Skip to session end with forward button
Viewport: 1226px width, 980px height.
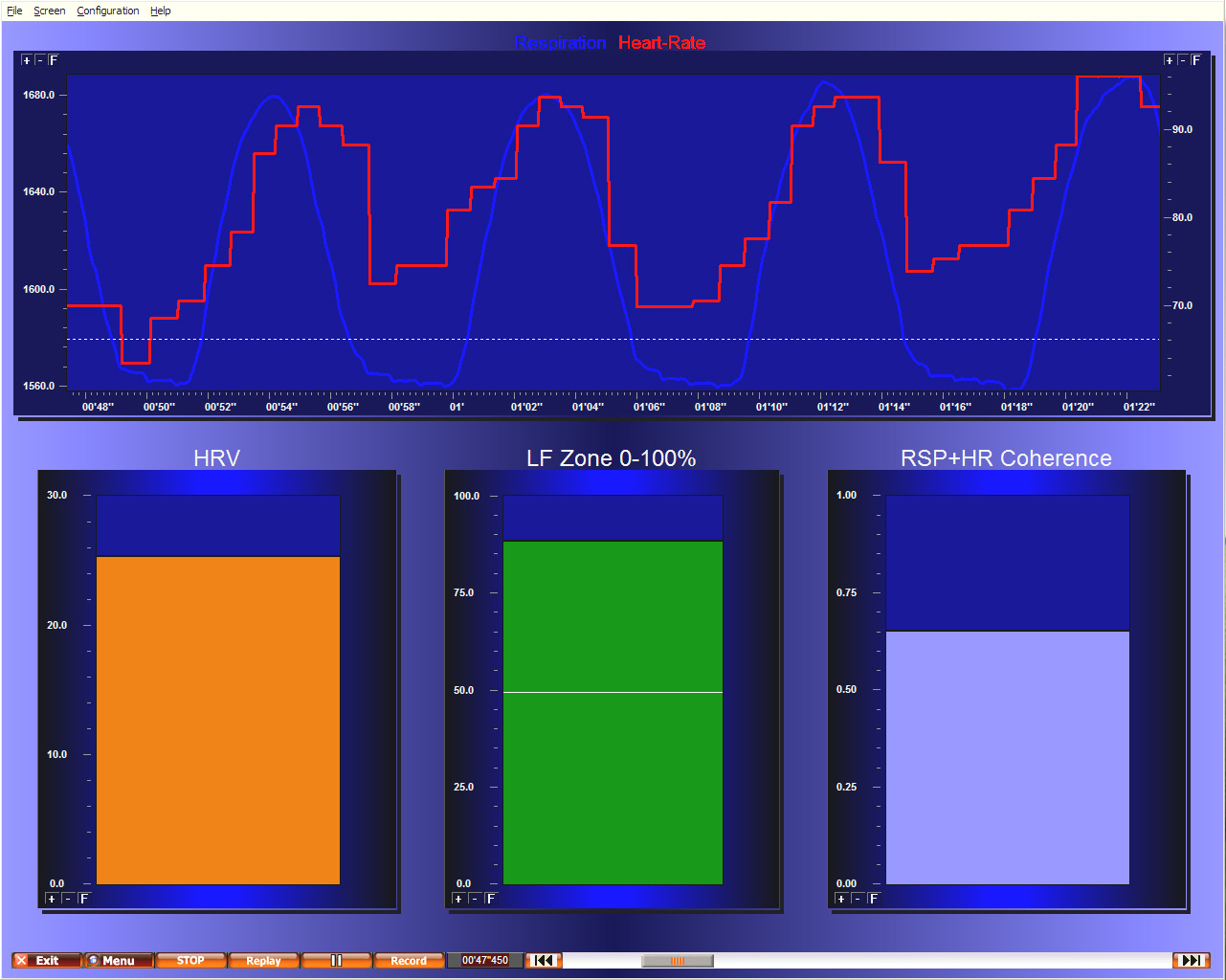click(1191, 960)
